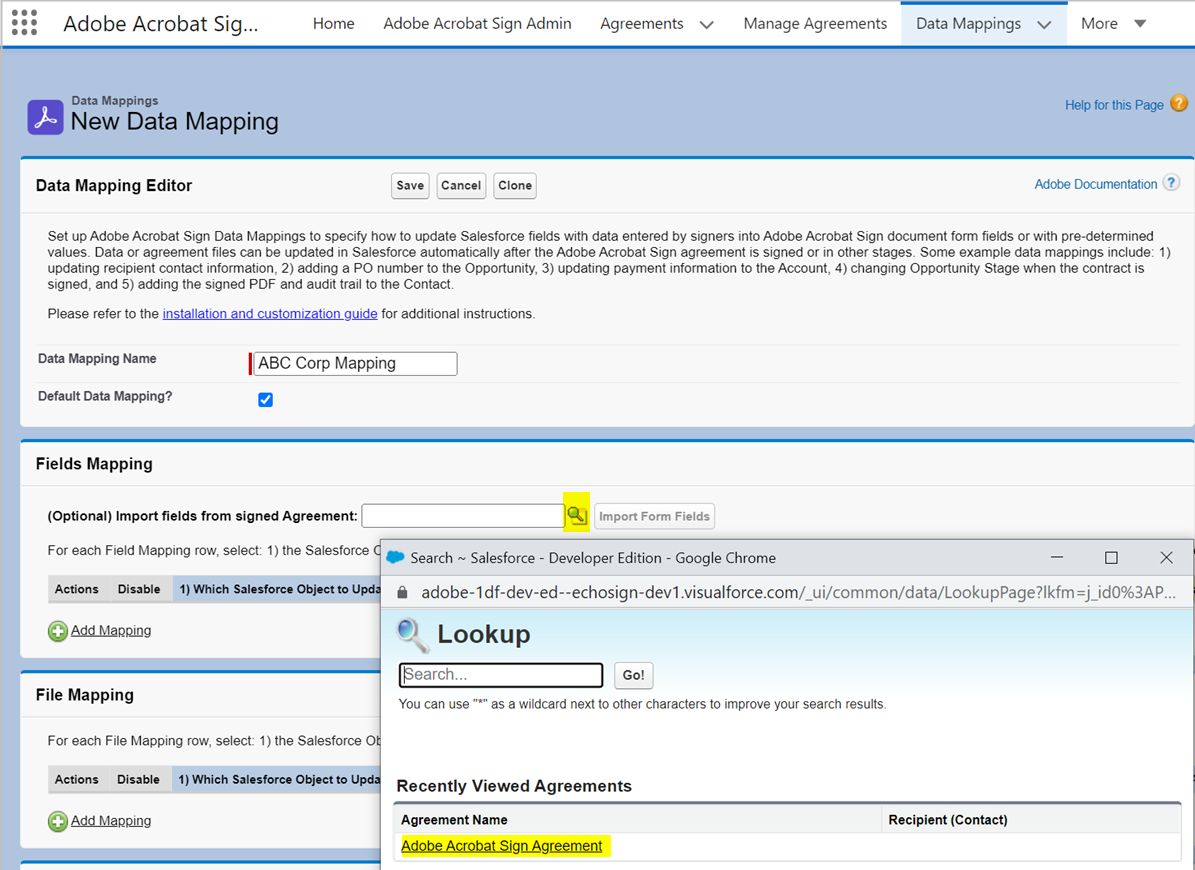The image size is (1195, 870).
Task: Click the Adobe Acrobat Sig... app name
Action: pyautogui.click(x=161, y=24)
